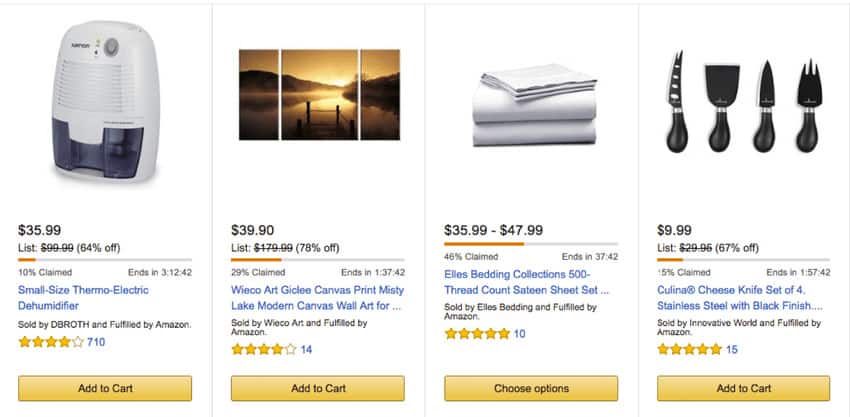Open the cheese knife set image
Viewport: 850px width, 417px height.
(744, 102)
